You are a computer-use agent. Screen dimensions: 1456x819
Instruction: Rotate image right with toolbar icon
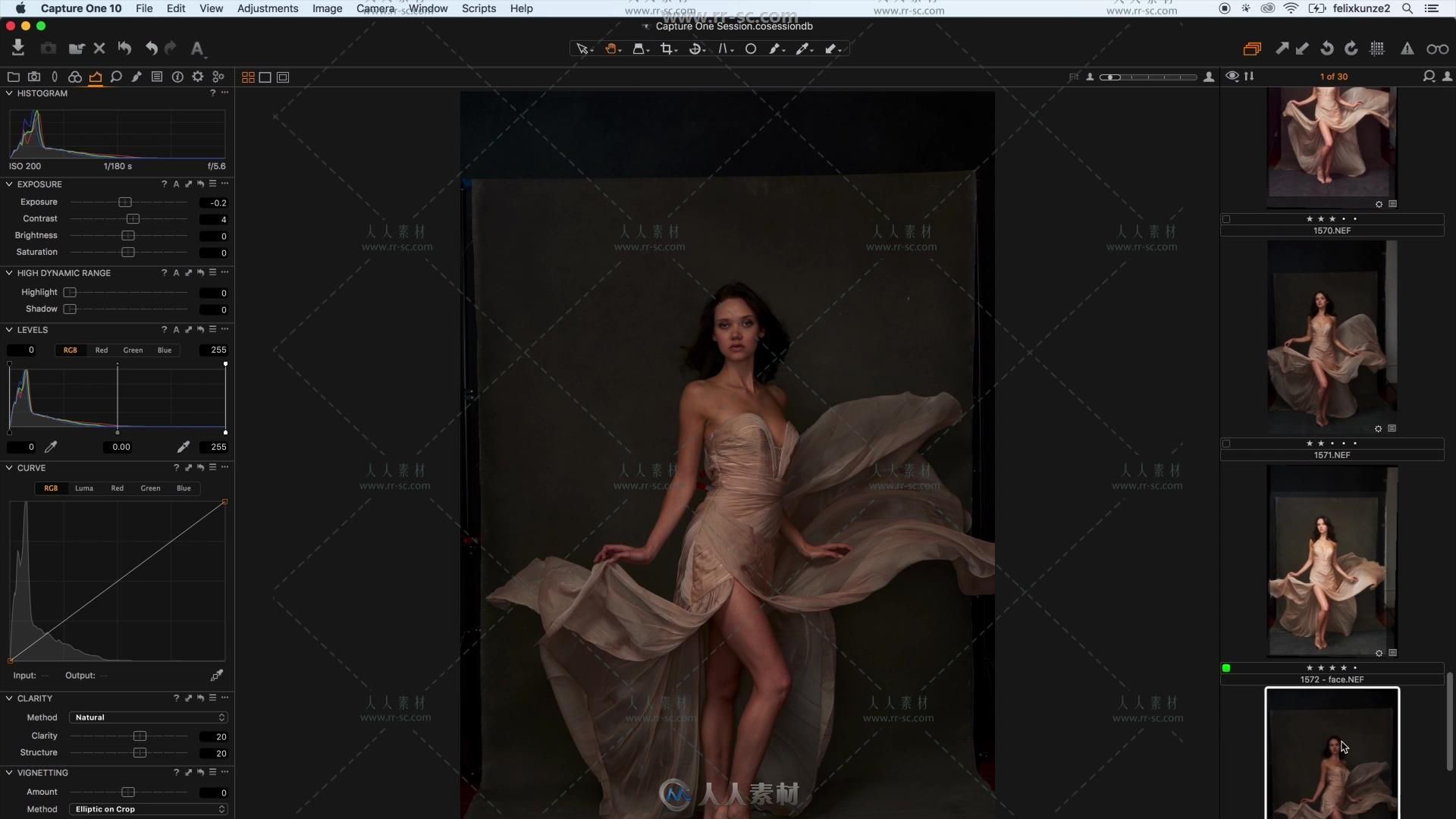(1351, 49)
